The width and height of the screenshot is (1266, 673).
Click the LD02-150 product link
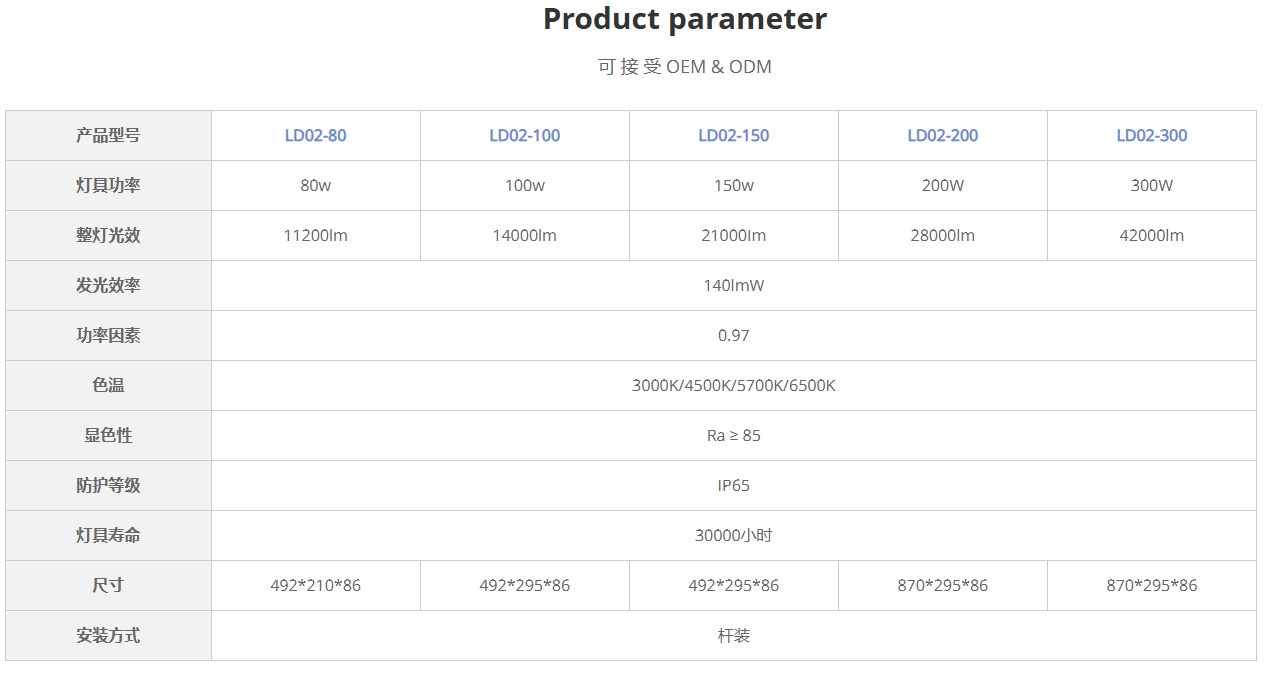733,136
